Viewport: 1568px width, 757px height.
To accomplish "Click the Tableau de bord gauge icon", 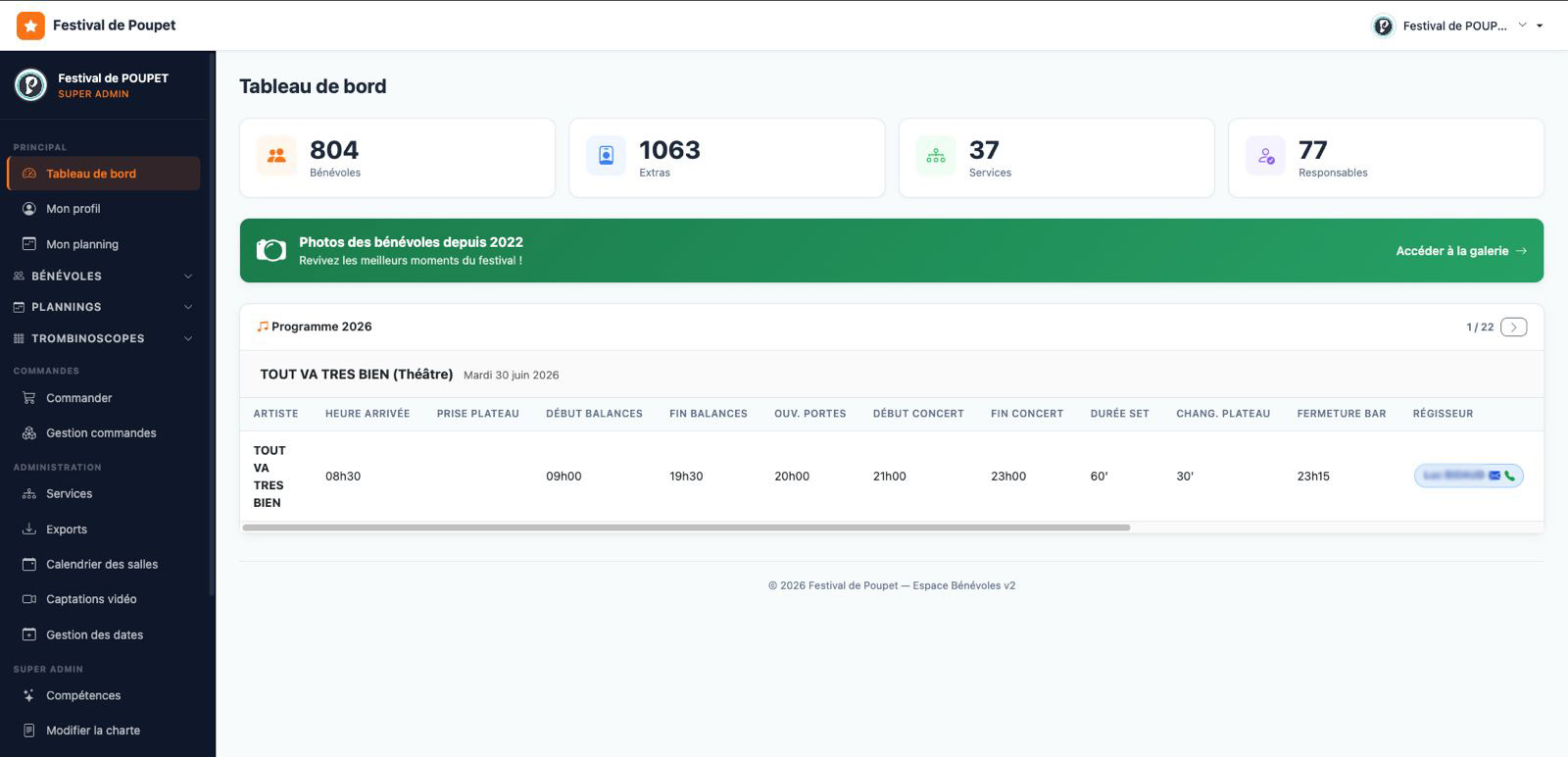I will point(29,174).
